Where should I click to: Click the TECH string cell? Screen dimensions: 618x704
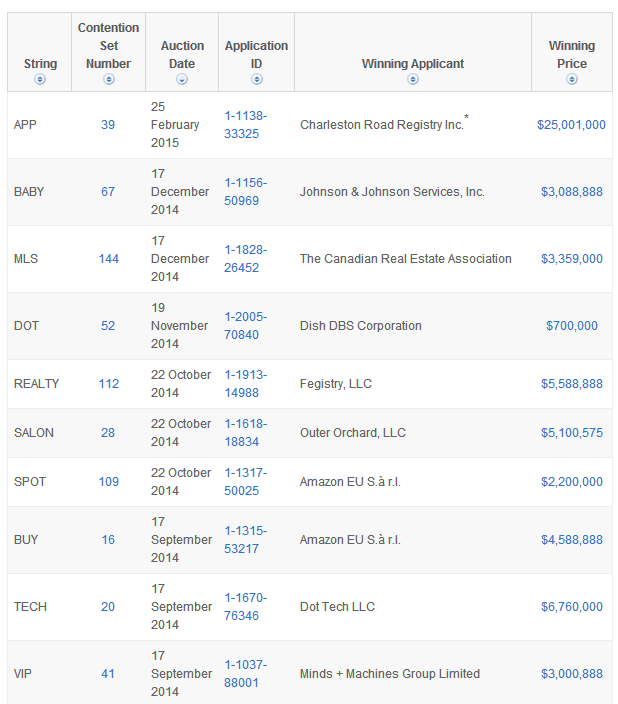pos(30,607)
